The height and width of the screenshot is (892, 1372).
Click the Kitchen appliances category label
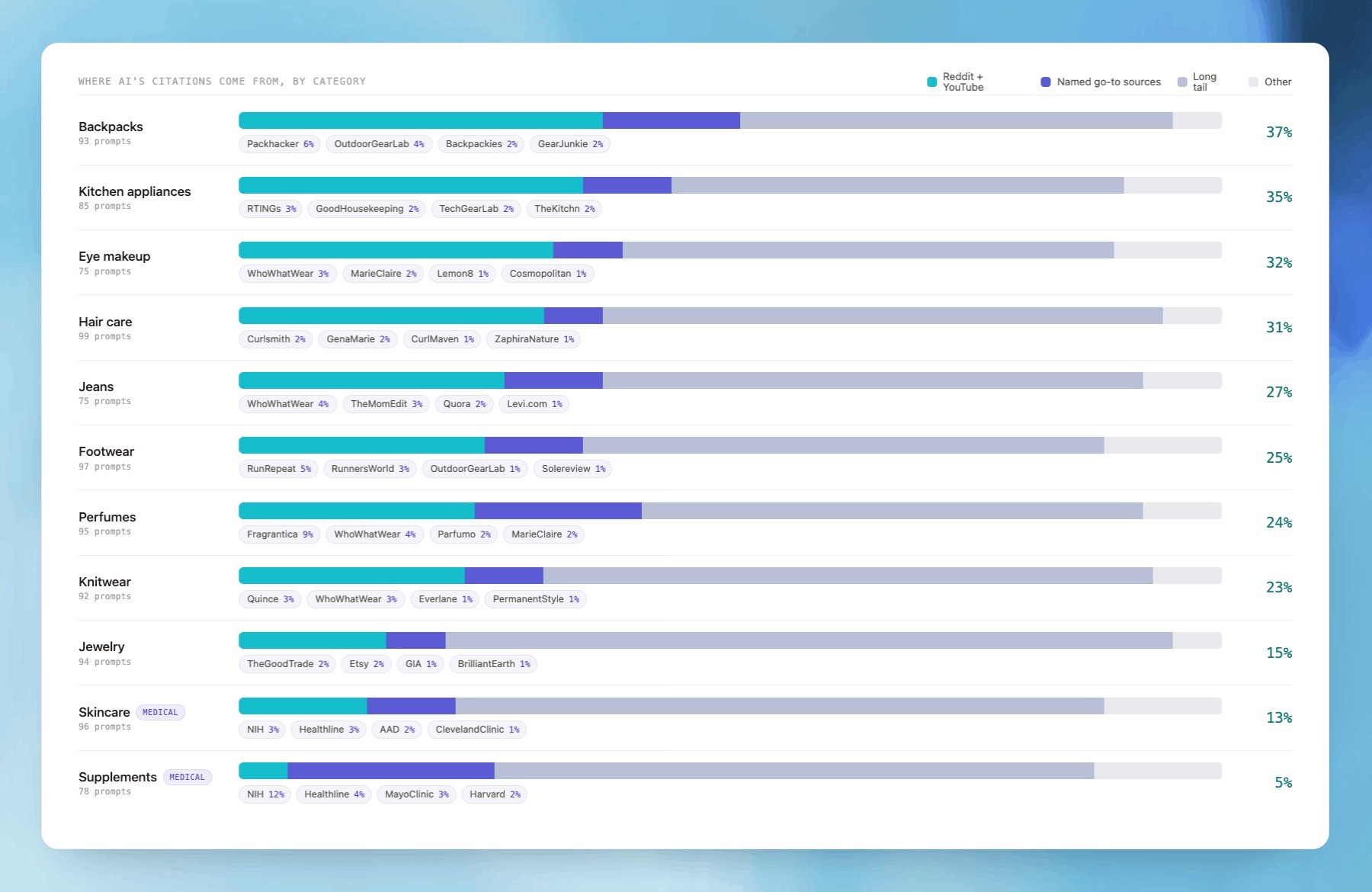(135, 191)
